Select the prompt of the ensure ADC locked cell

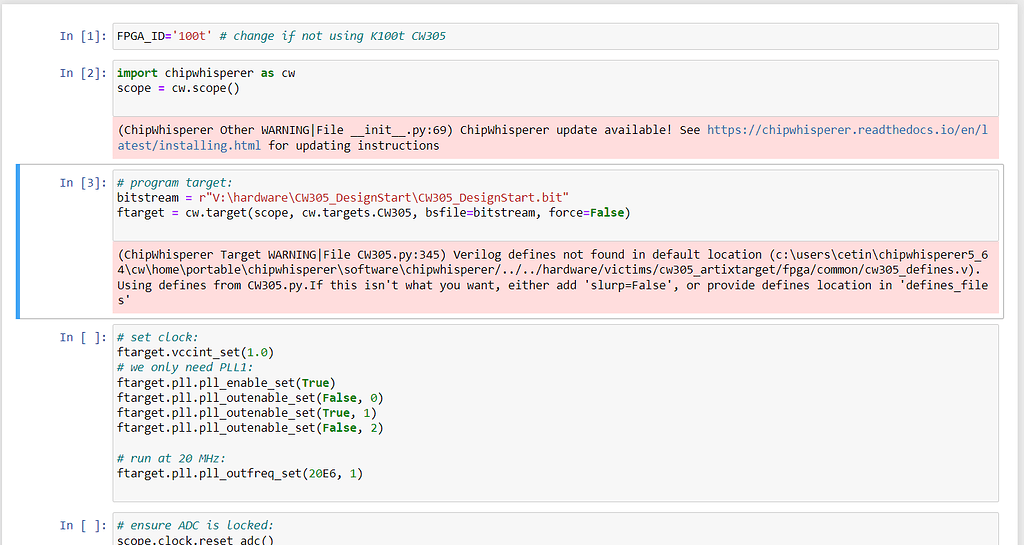tap(80, 525)
